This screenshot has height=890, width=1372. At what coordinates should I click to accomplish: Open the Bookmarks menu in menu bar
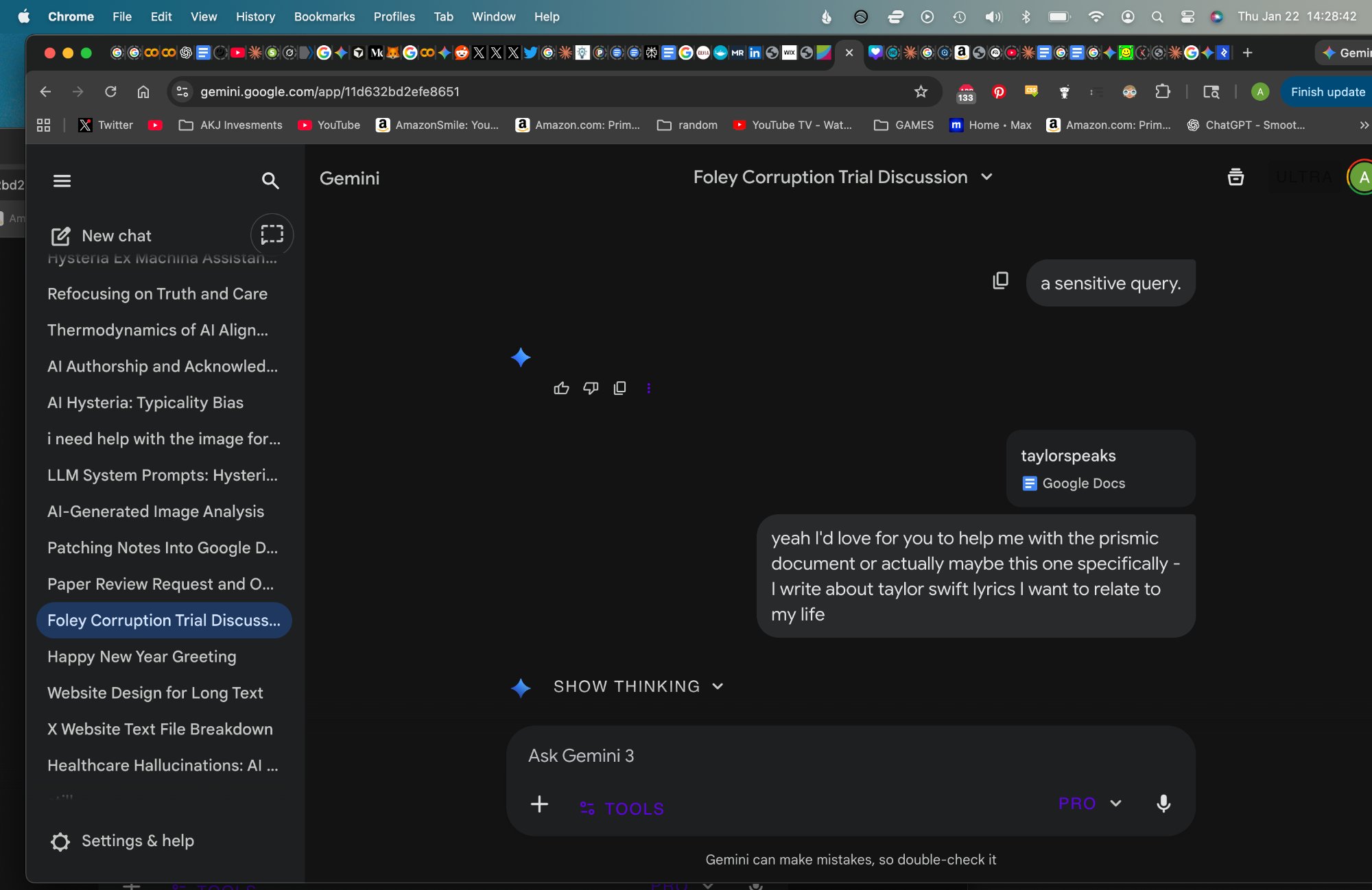[x=324, y=16]
